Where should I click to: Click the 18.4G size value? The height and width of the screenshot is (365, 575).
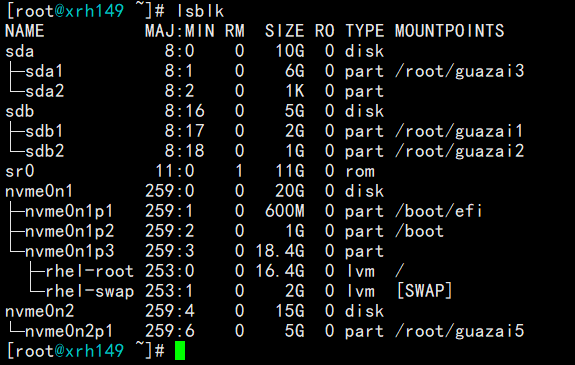(x=280, y=251)
